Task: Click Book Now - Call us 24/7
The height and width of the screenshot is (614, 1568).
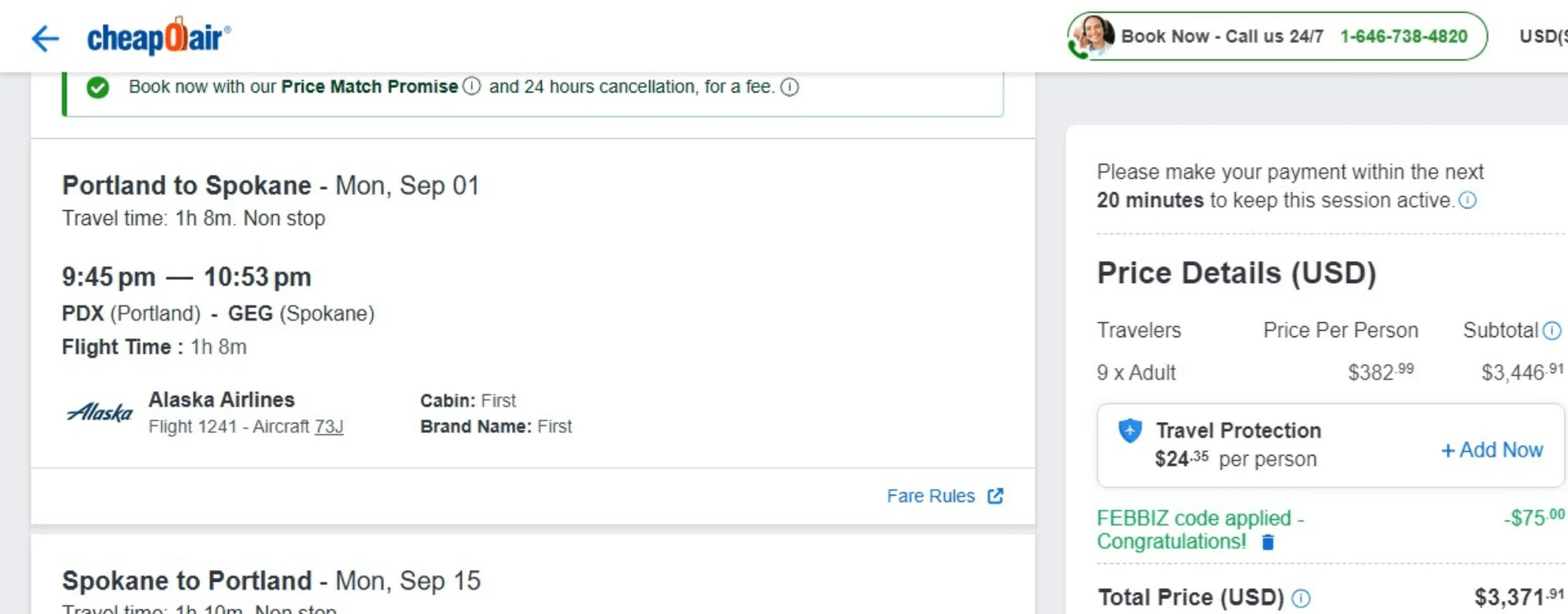Action: point(1222,36)
